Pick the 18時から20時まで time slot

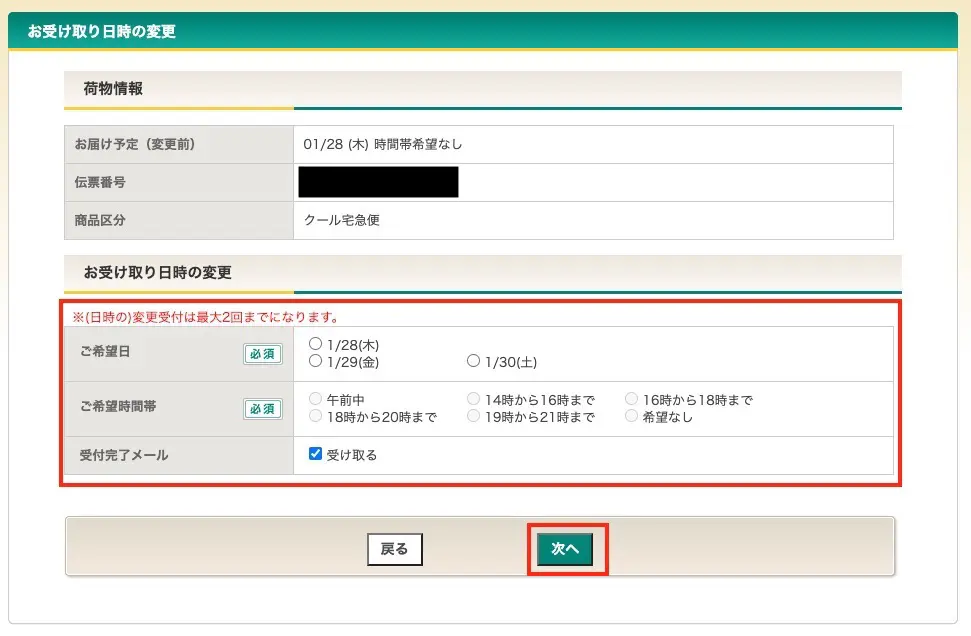tap(316, 417)
